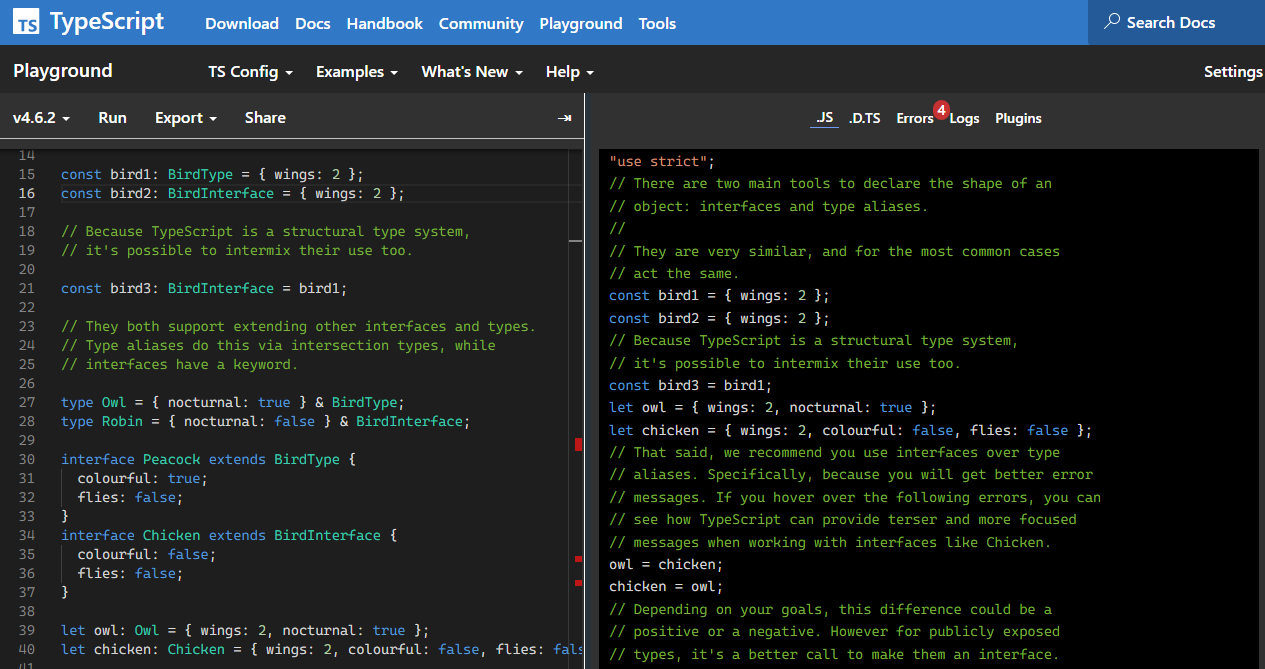
Task: Click line number 30 in editor gutter
Action: point(26,459)
